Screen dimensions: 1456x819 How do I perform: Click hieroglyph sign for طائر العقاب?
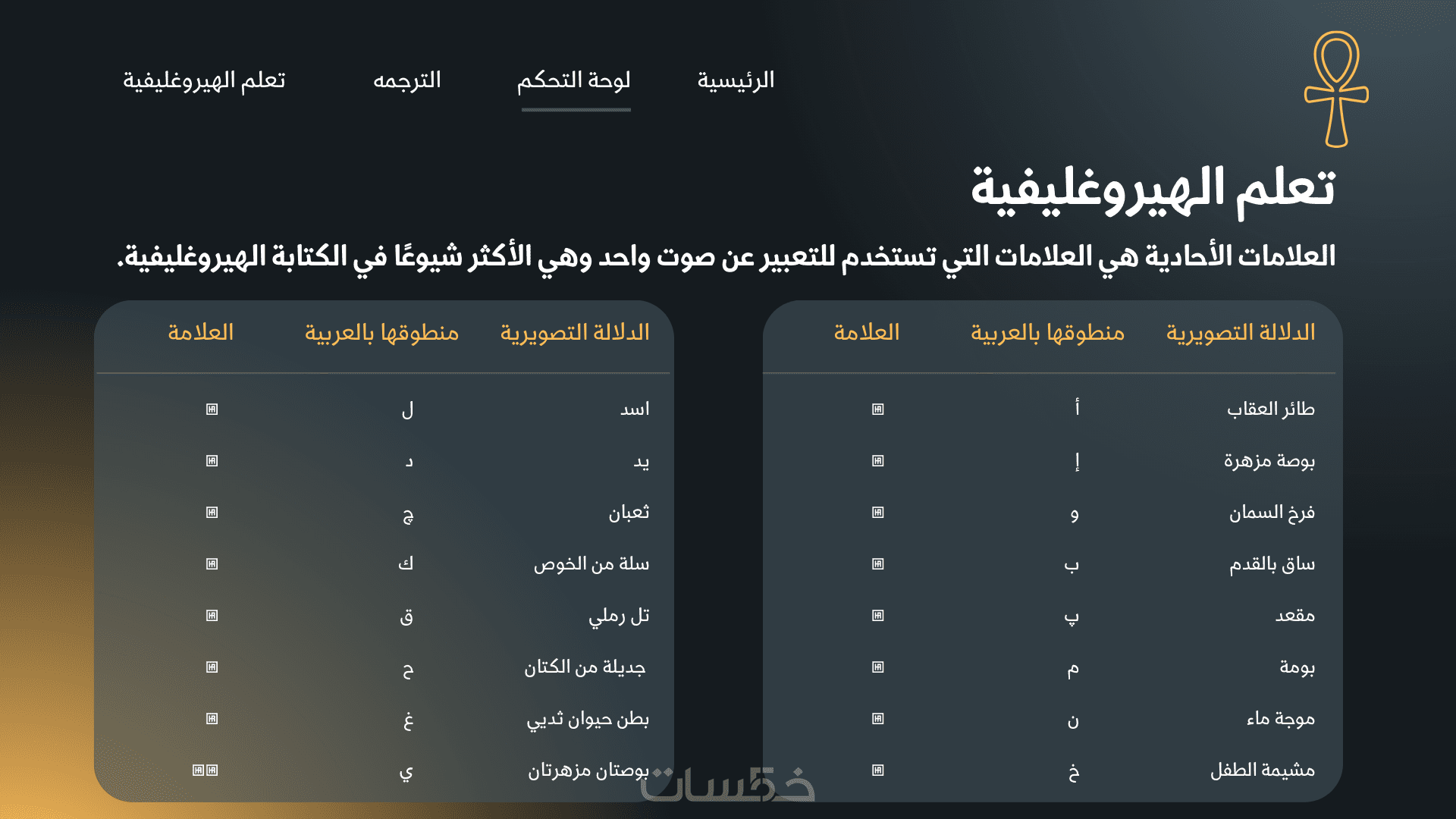[x=878, y=409]
